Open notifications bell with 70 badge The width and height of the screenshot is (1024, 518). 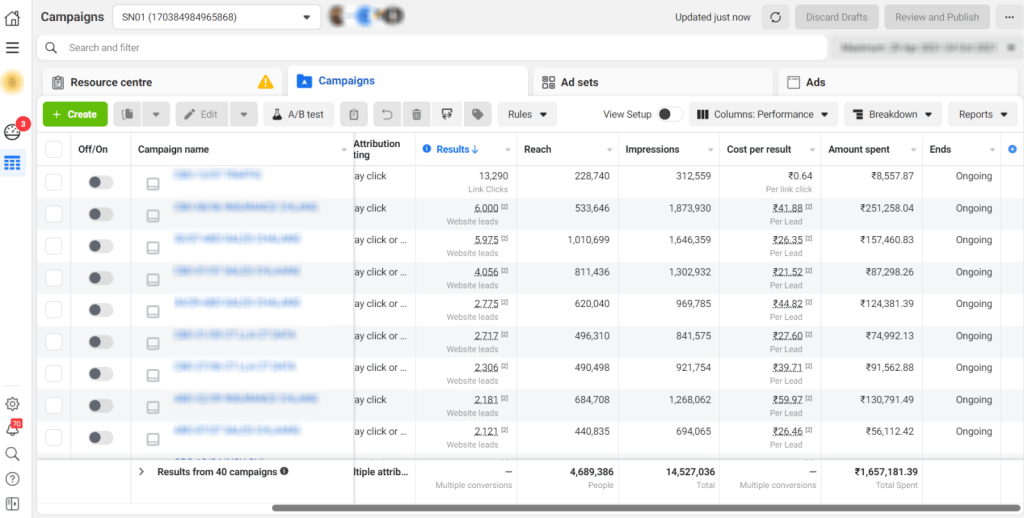[x=12, y=429]
